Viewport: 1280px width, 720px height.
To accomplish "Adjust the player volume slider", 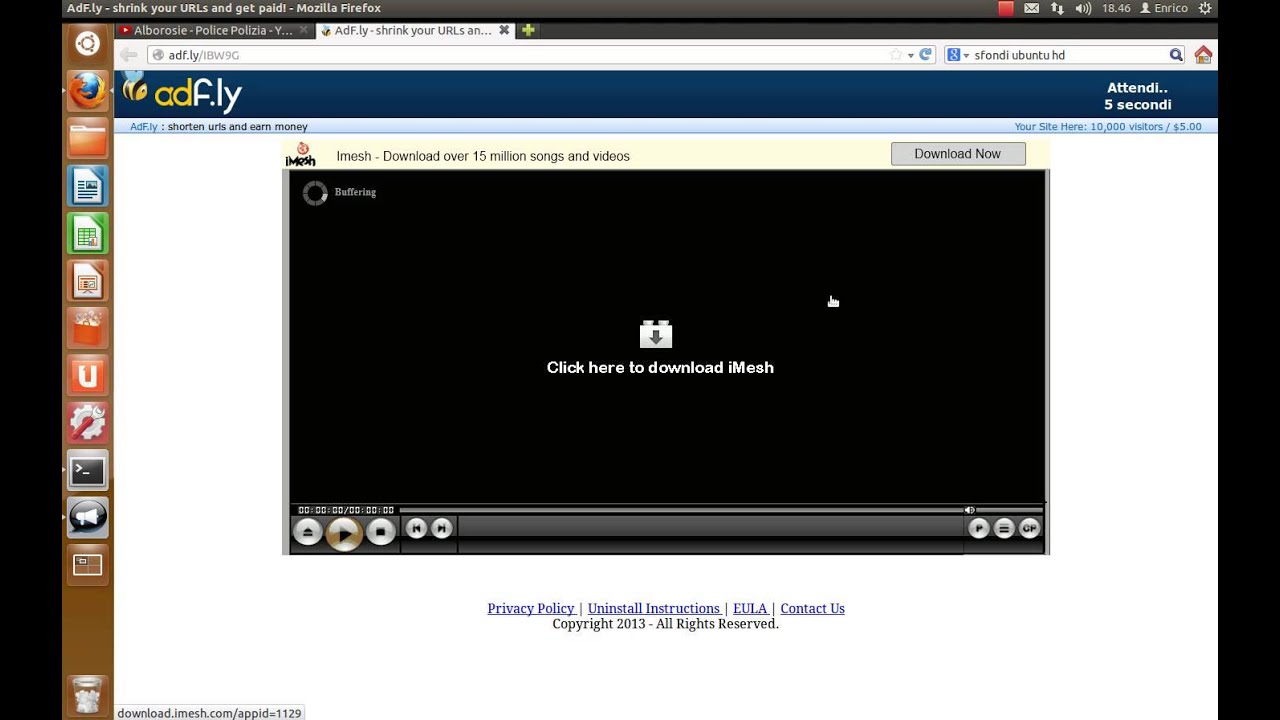I will tap(1008, 510).
